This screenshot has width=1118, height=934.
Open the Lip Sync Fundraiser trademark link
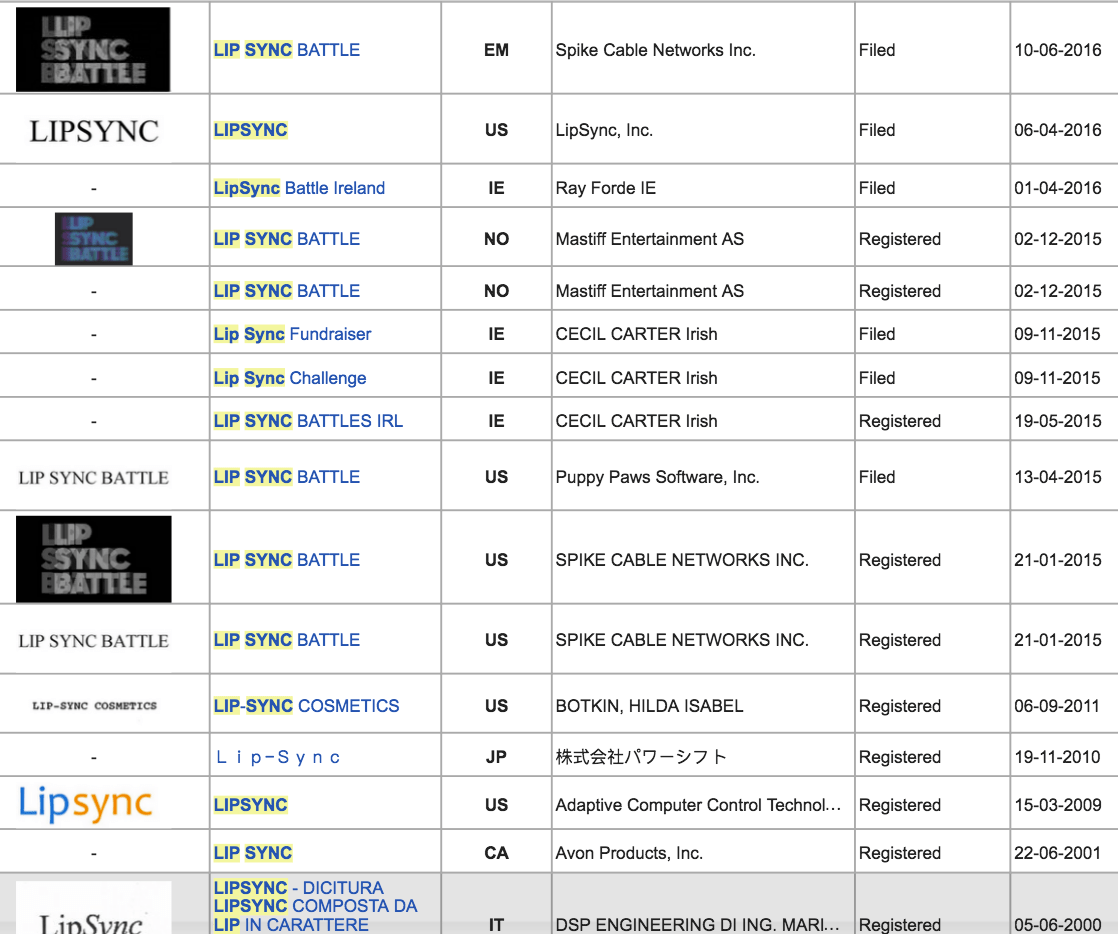tap(292, 334)
